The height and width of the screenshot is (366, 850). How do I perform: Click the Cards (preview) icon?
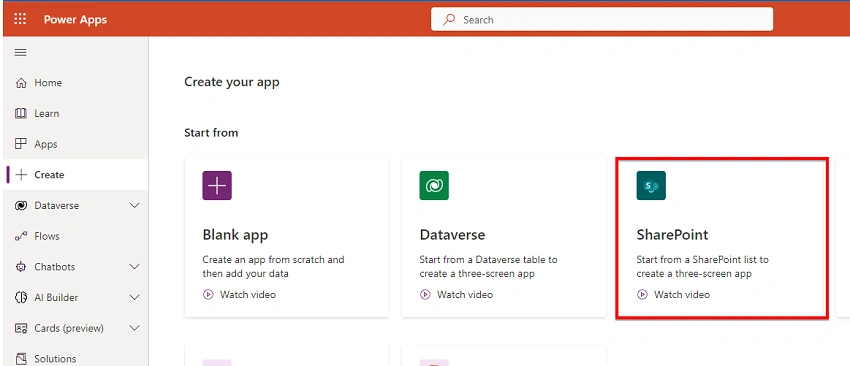(x=21, y=328)
